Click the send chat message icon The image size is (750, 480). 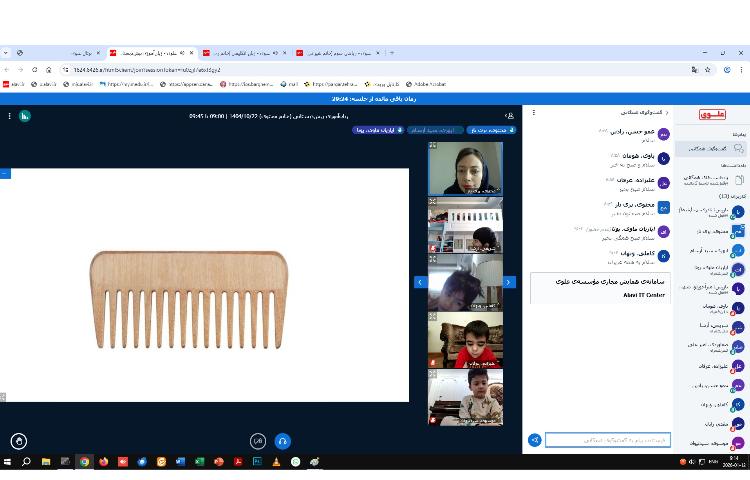coord(535,440)
